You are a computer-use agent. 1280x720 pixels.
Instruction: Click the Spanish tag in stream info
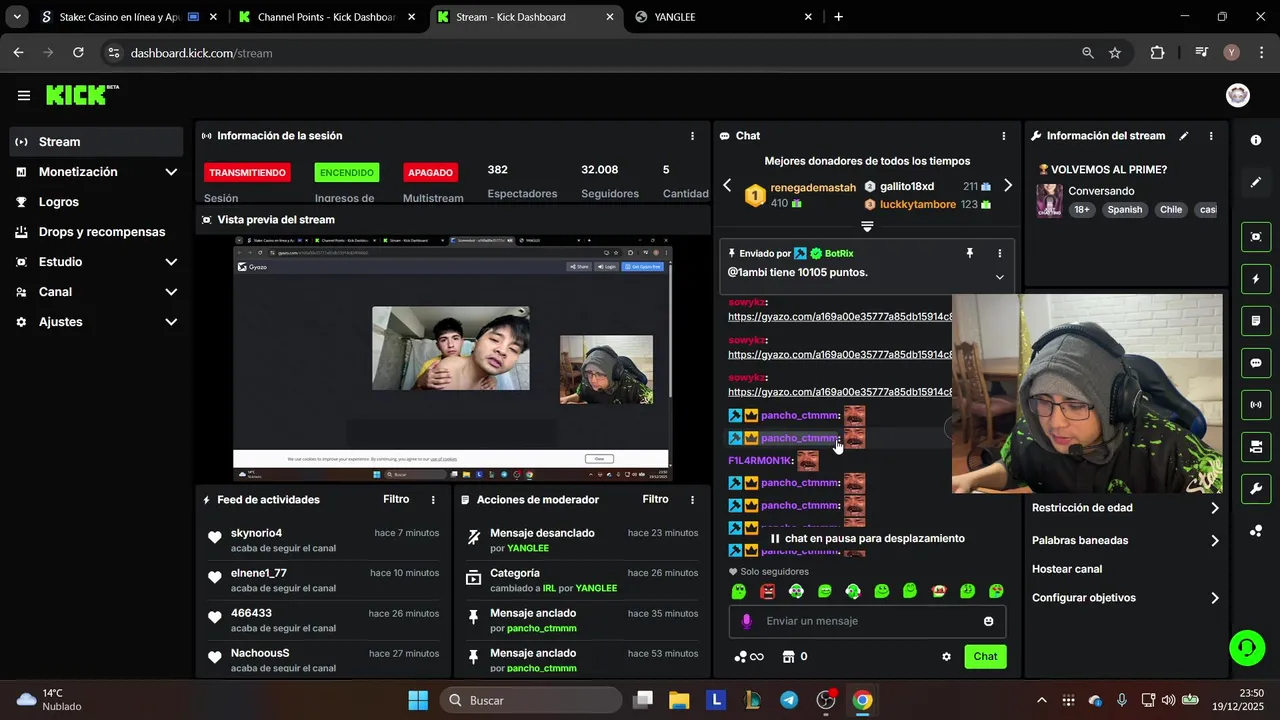(x=1124, y=210)
